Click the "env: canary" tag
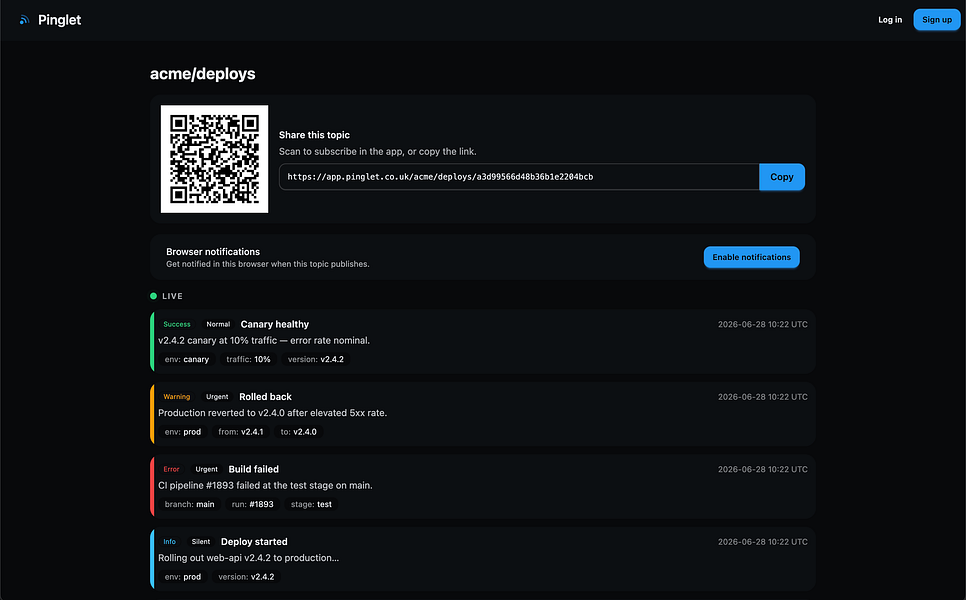 [x=187, y=359]
